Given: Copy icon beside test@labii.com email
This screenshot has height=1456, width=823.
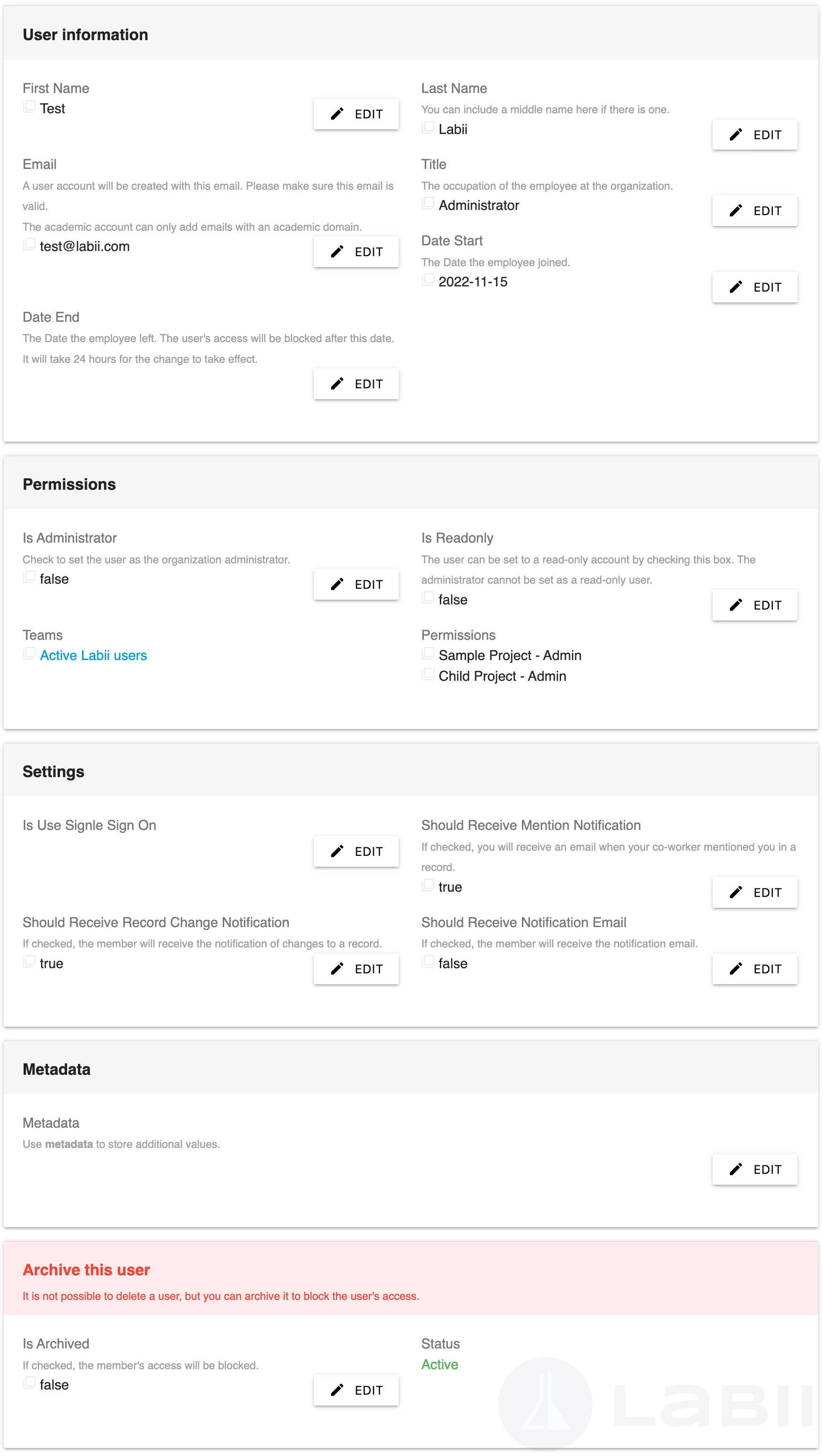Looking at the screenshot, I should pos(29,244).
